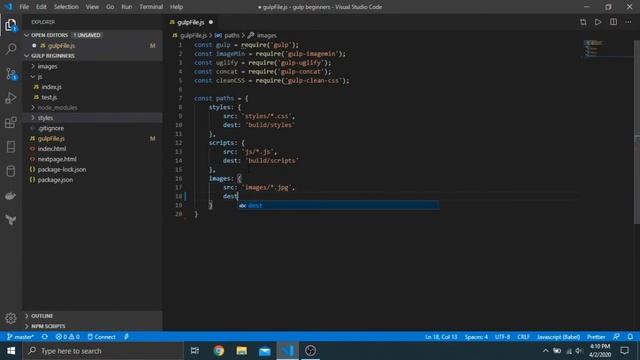The height and width of the screenshot is (360, 640).
Task: Click the Connect button in status bar
Action: click(102, 337)
